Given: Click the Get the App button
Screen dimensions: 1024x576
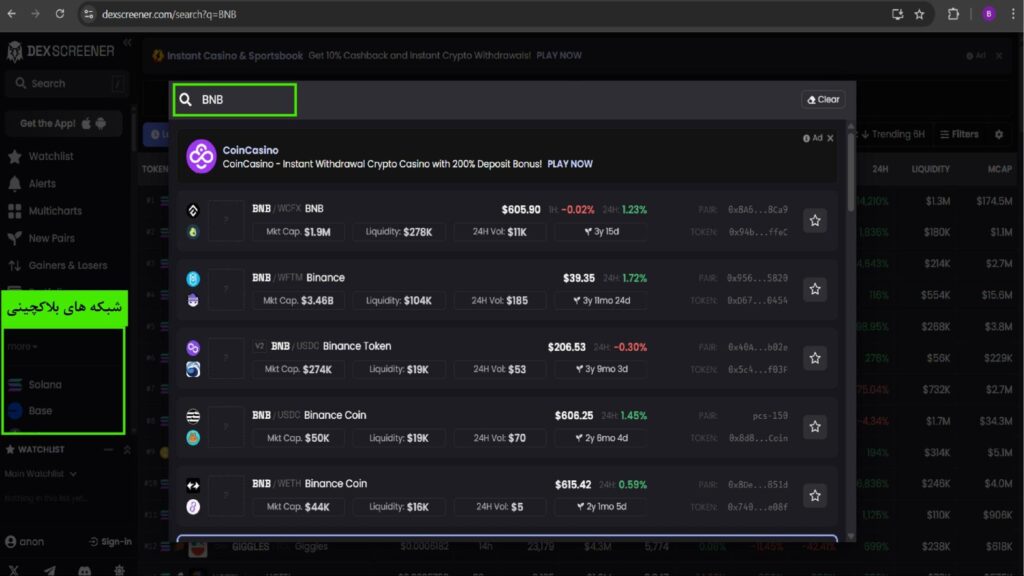Looking at the screenshot, I should coord(63,123).
